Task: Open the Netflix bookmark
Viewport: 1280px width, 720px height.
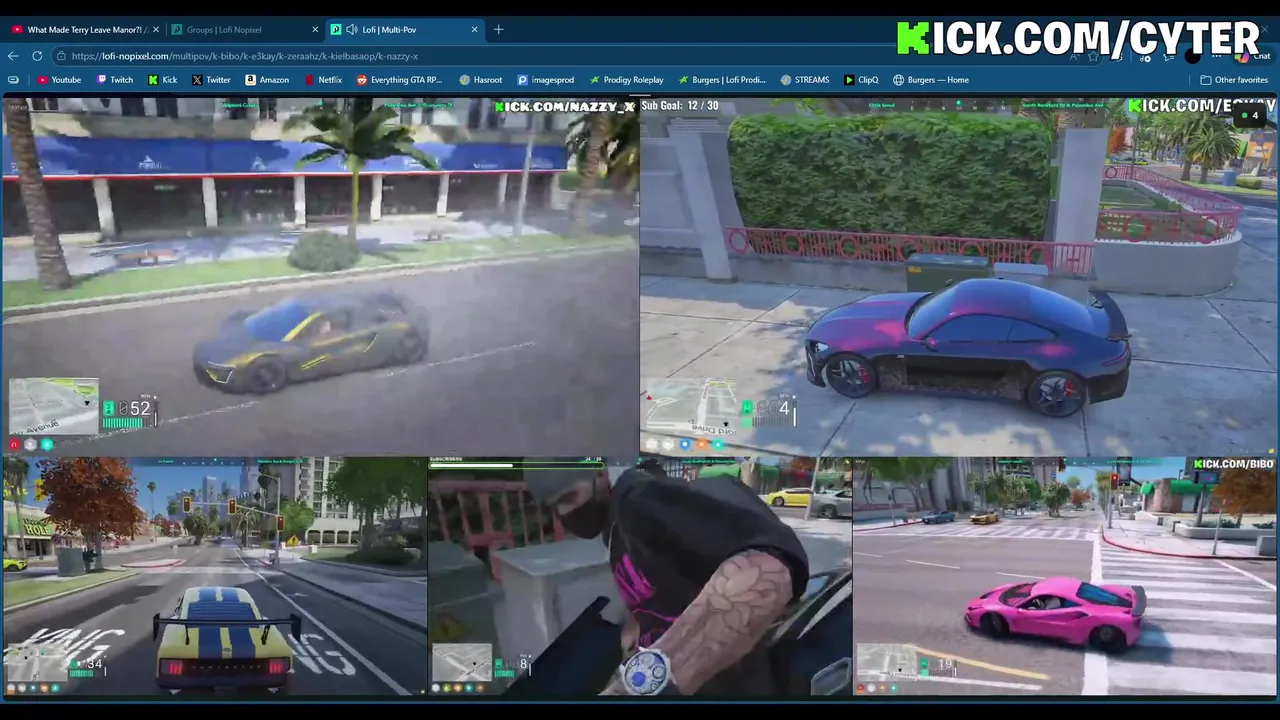Action: click(323, 80)
